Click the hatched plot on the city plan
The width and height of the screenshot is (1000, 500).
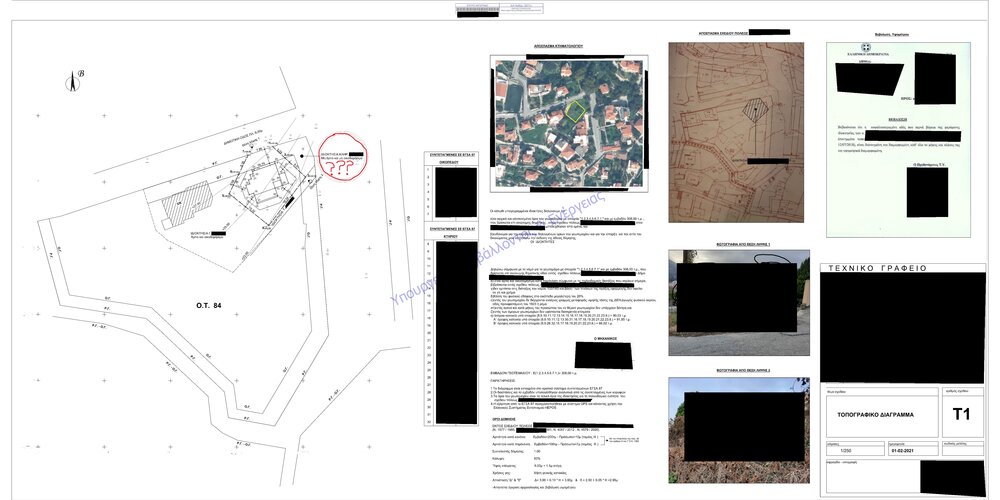pos(755,112)
